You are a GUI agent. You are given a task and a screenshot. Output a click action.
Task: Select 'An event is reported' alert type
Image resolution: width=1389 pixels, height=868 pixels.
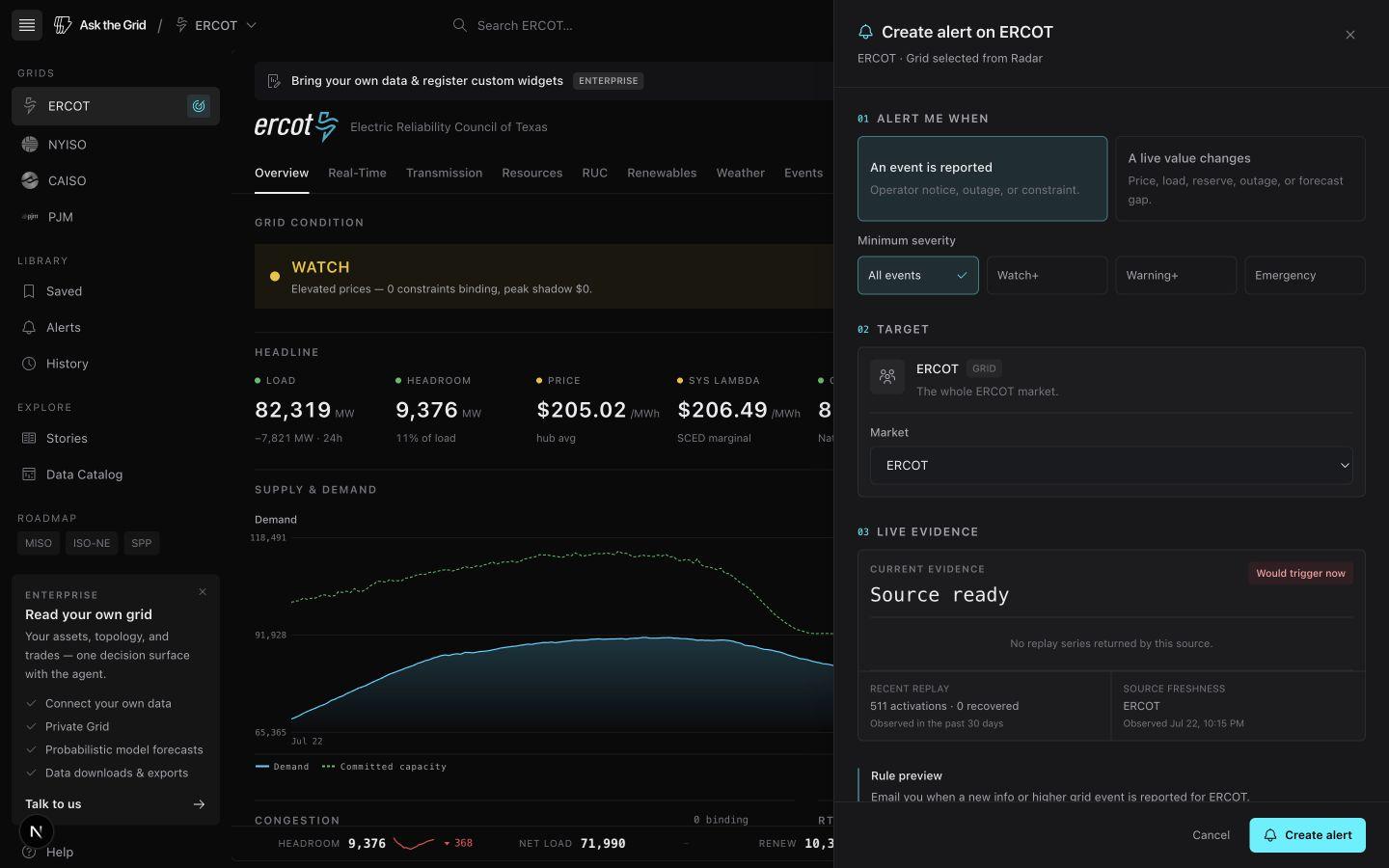(982, 178)
